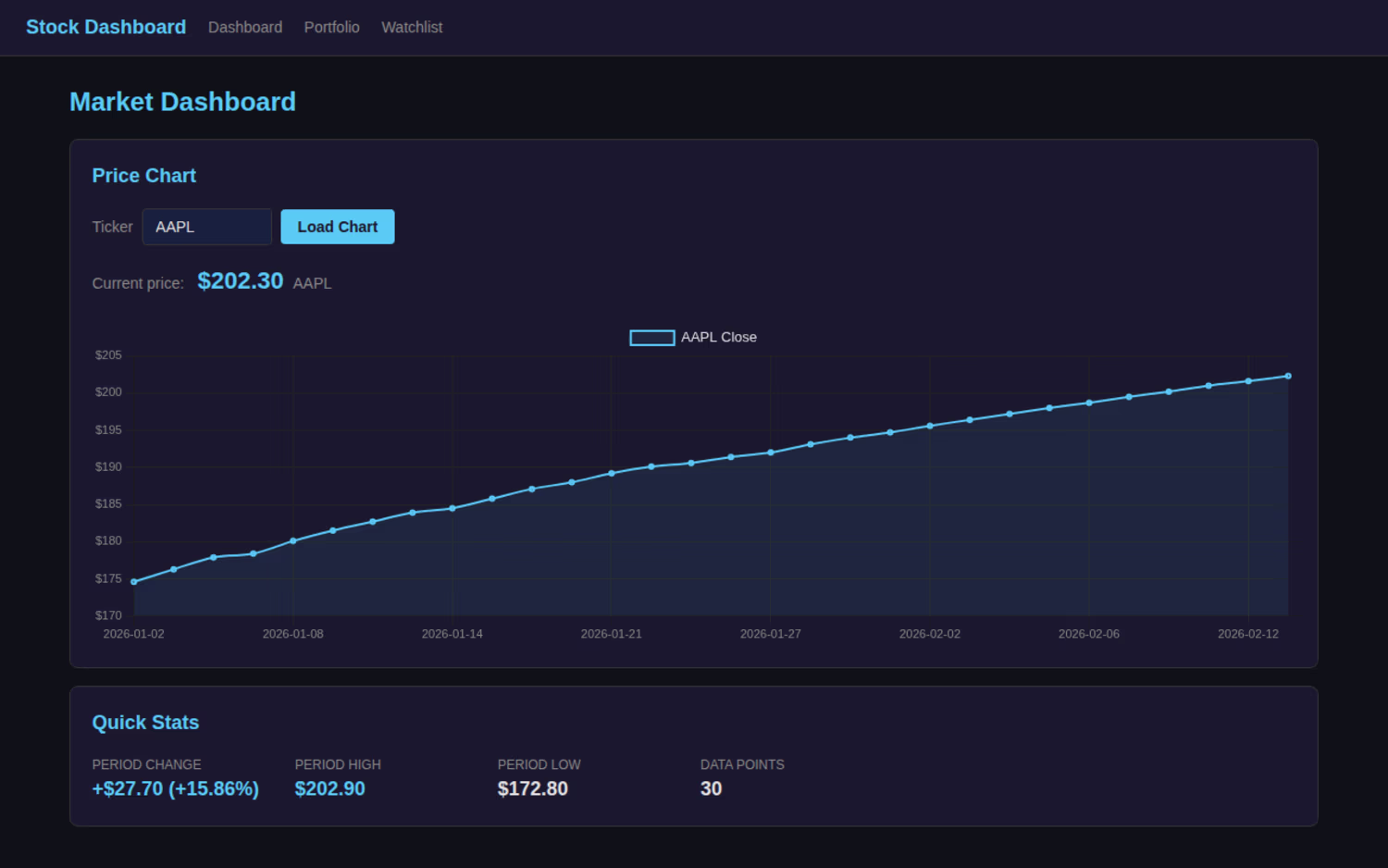Screen dimensions: 1388x868
Task: Toggle the AAPL Close legend color box
Action: (652, 338)
